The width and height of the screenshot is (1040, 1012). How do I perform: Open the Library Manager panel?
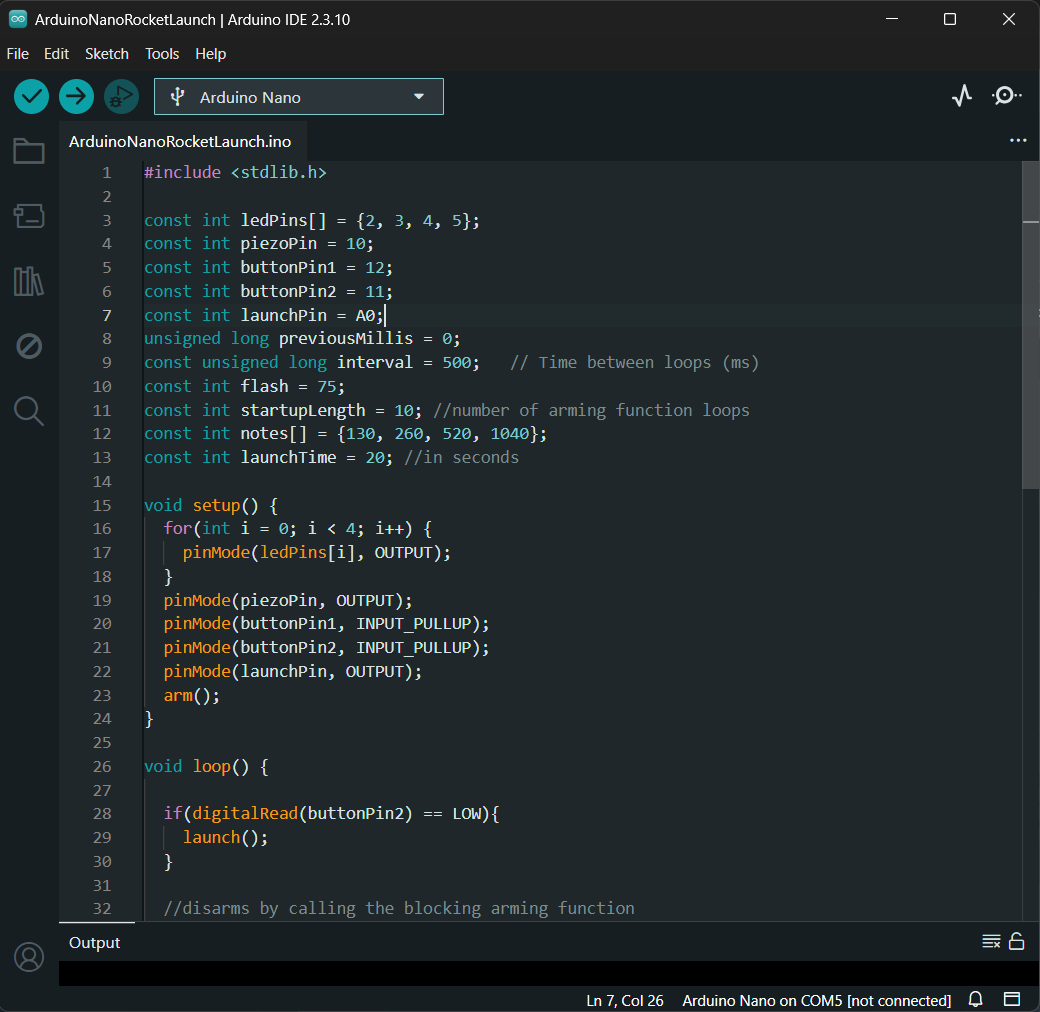[x=29, y=281]
